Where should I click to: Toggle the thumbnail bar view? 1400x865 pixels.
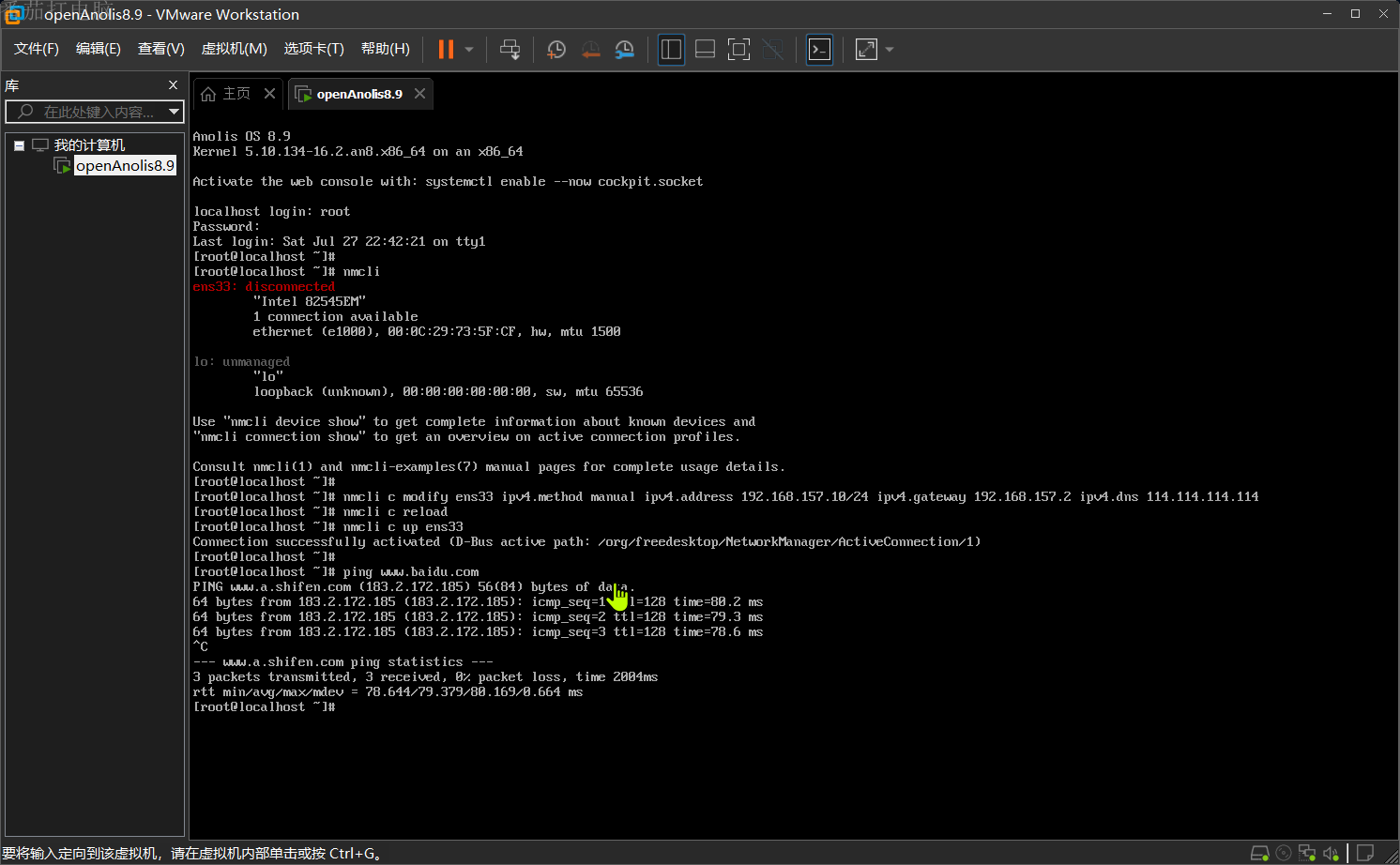point(705,50)
